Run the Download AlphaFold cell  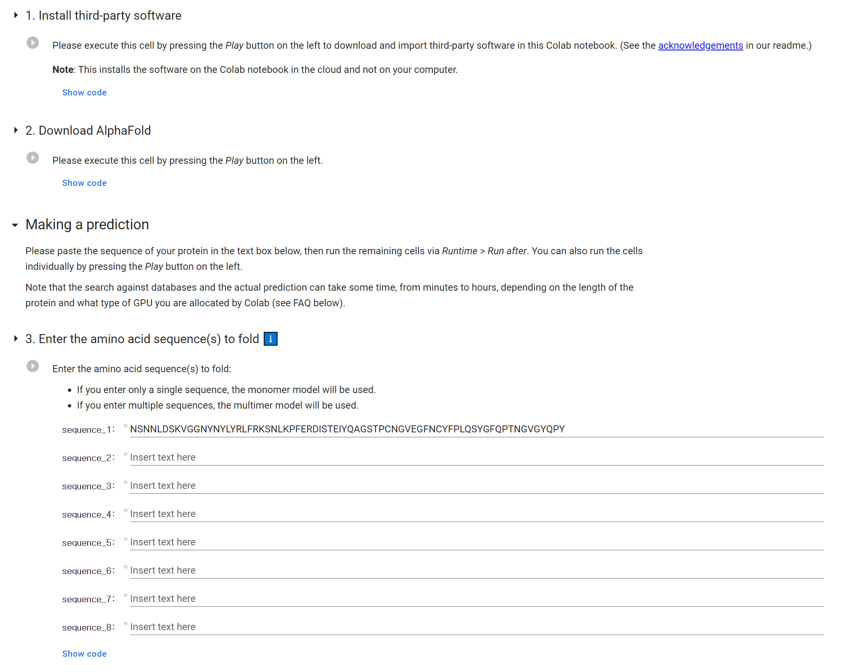coord(33,158)
